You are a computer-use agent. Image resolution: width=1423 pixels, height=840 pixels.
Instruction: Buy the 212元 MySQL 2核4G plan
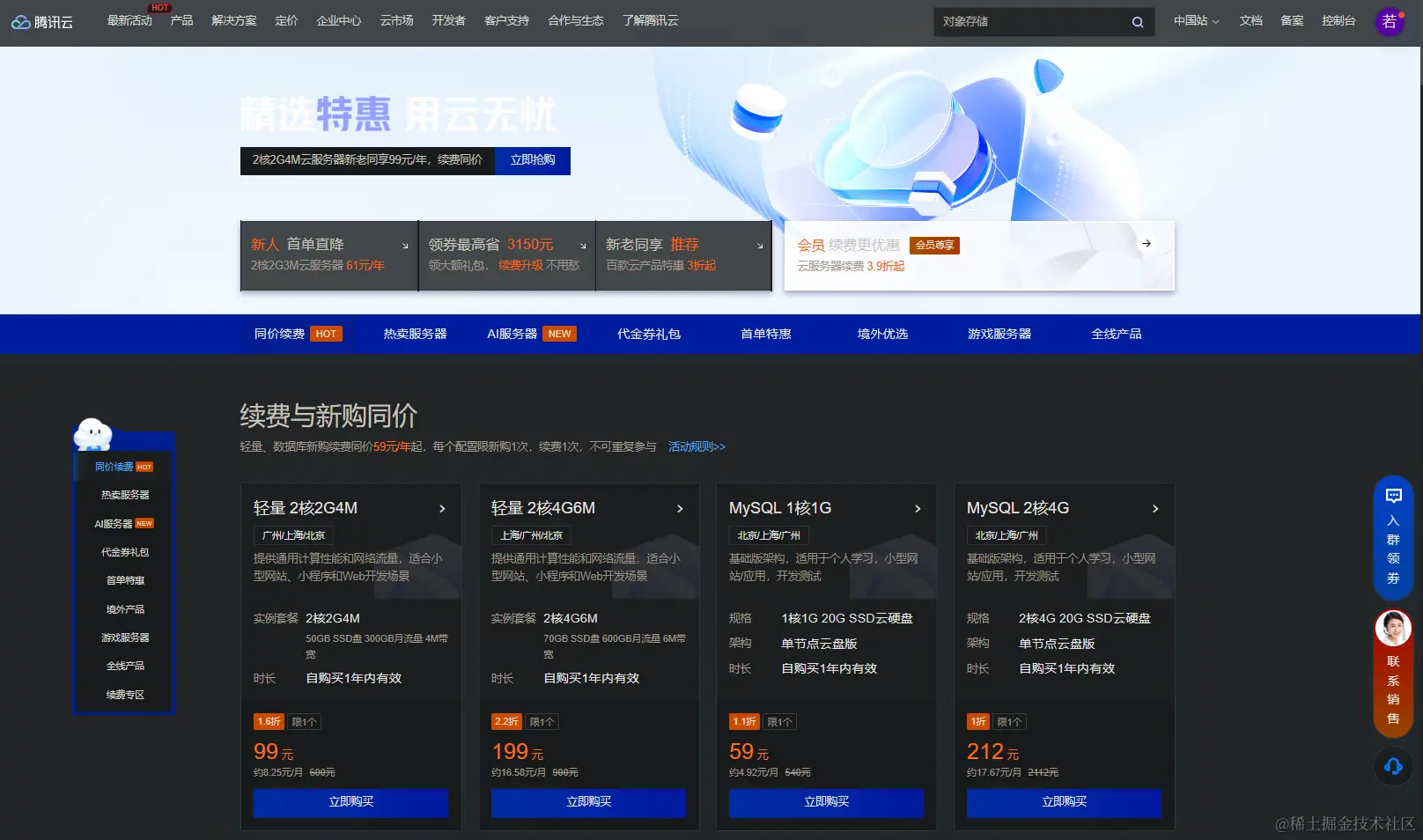(x=1064, y=802)
